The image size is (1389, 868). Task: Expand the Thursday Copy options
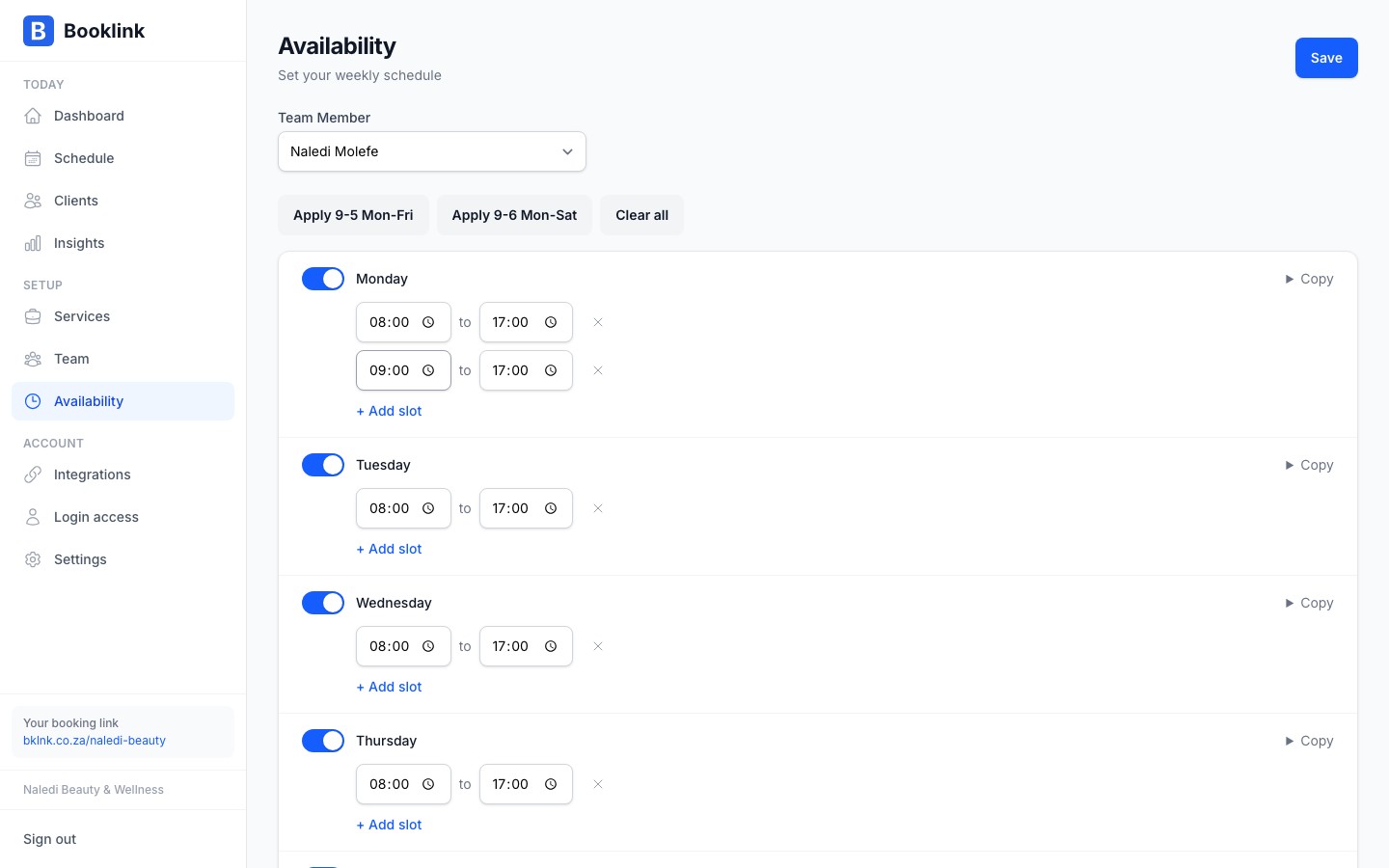click(x=1309, y=741)
